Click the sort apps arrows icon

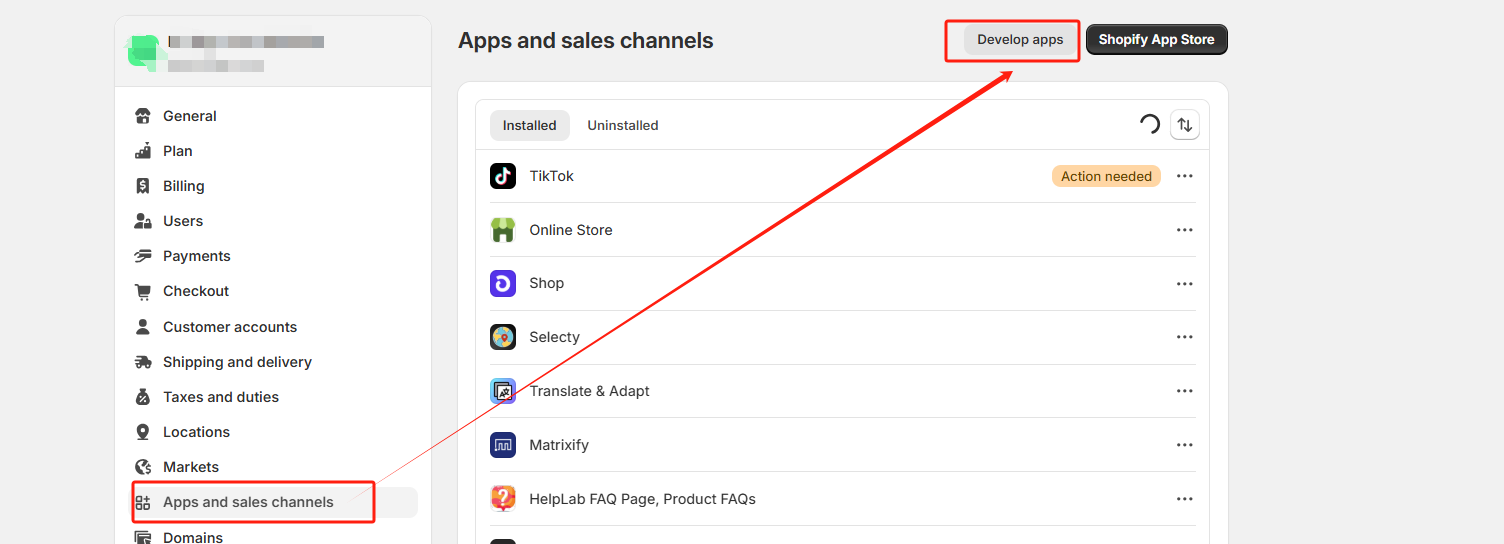[x=1184, y=125]
